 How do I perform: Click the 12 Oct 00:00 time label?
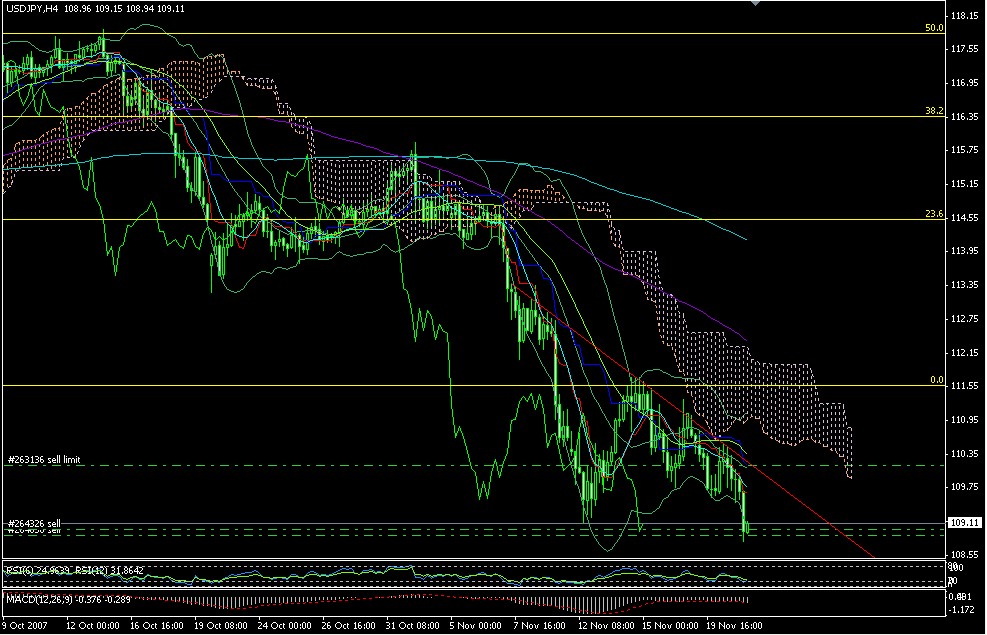(x=93, y=626)
